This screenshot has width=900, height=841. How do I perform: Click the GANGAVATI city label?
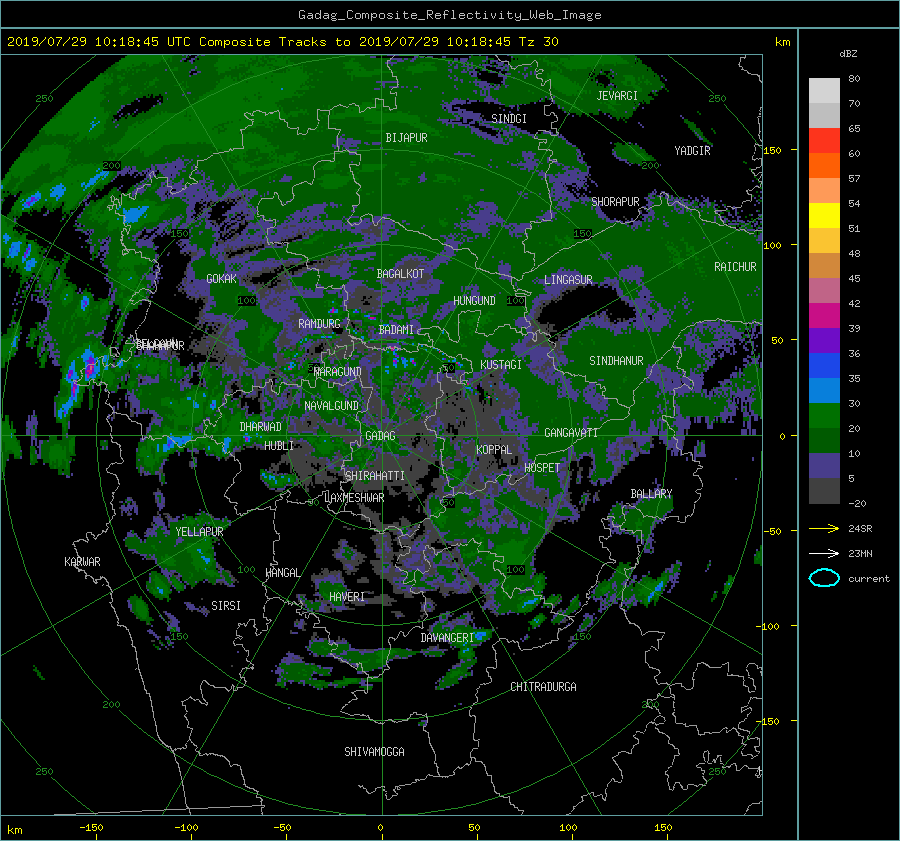(571, 433)
